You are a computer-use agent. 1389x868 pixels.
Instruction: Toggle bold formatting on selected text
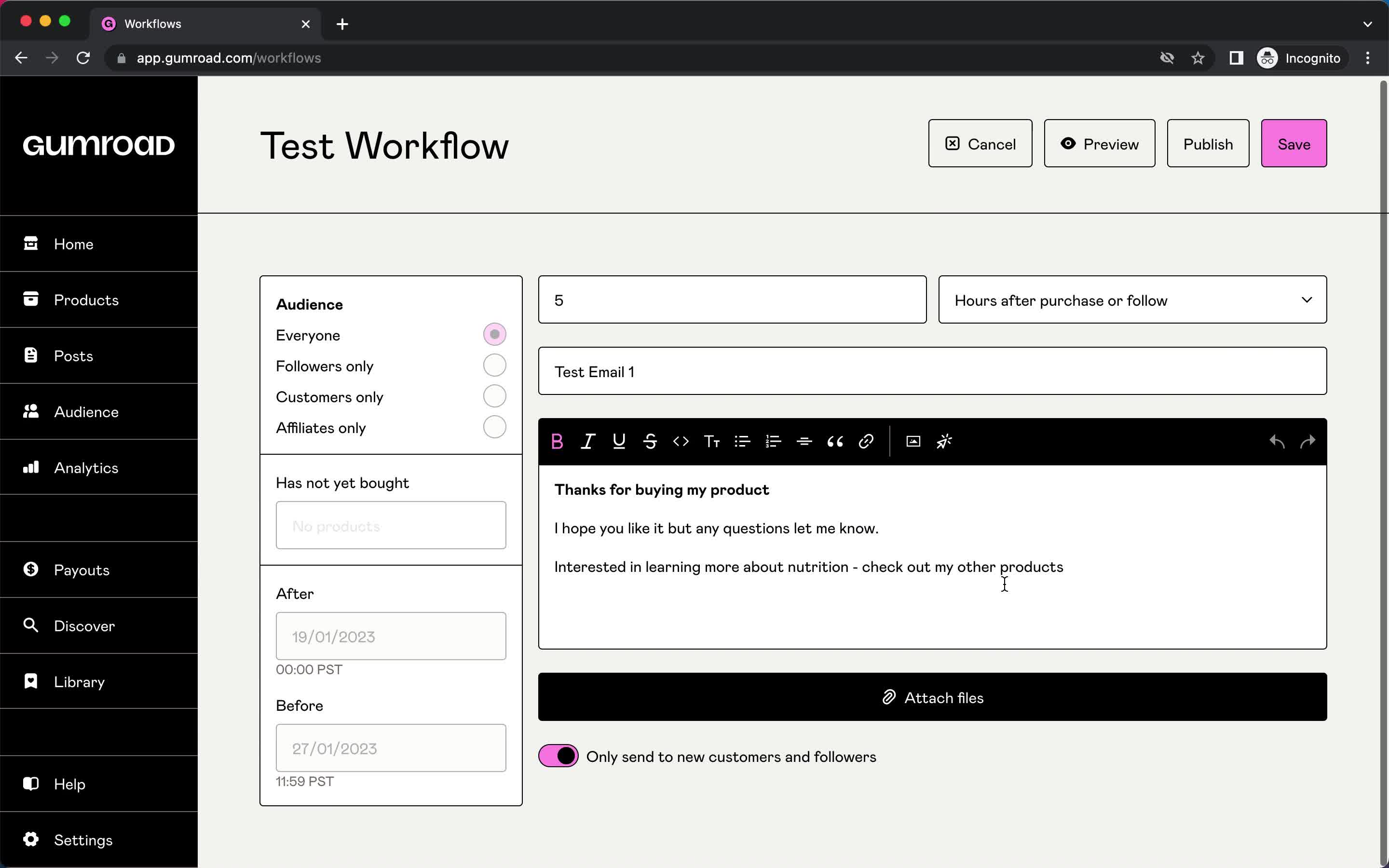[556, 441]
